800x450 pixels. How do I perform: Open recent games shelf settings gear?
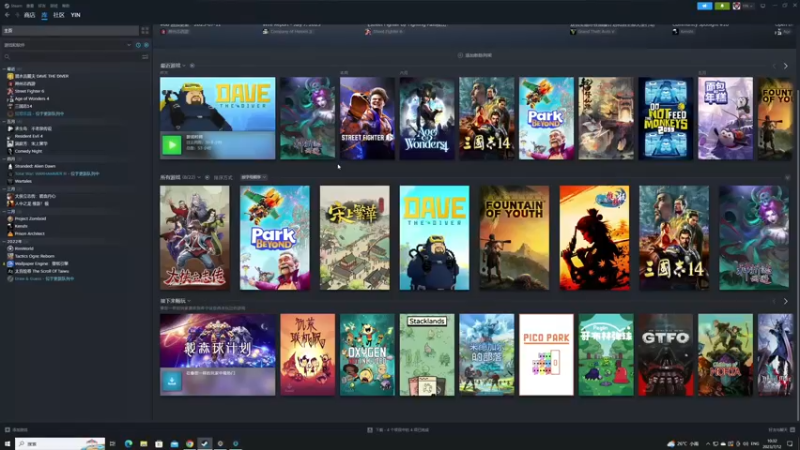click(192, 66)
